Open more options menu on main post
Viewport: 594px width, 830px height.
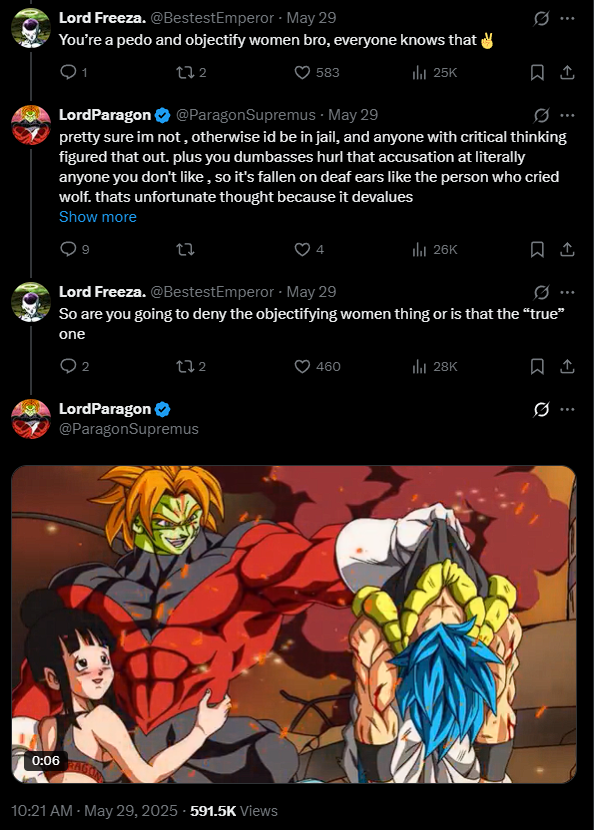[x=567, y=409]
